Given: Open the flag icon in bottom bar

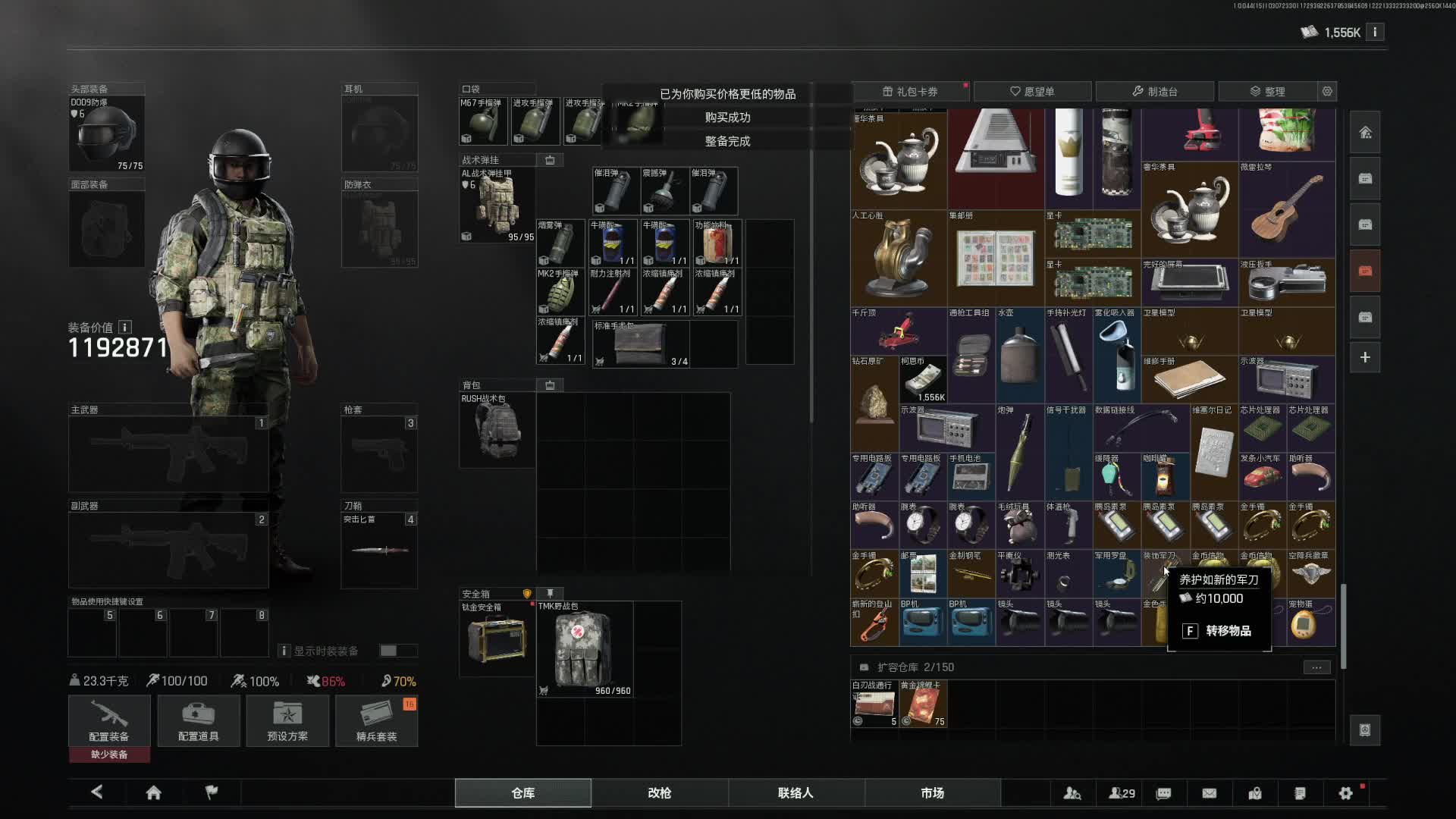Looking at the screenshot, I should [212, 792].
